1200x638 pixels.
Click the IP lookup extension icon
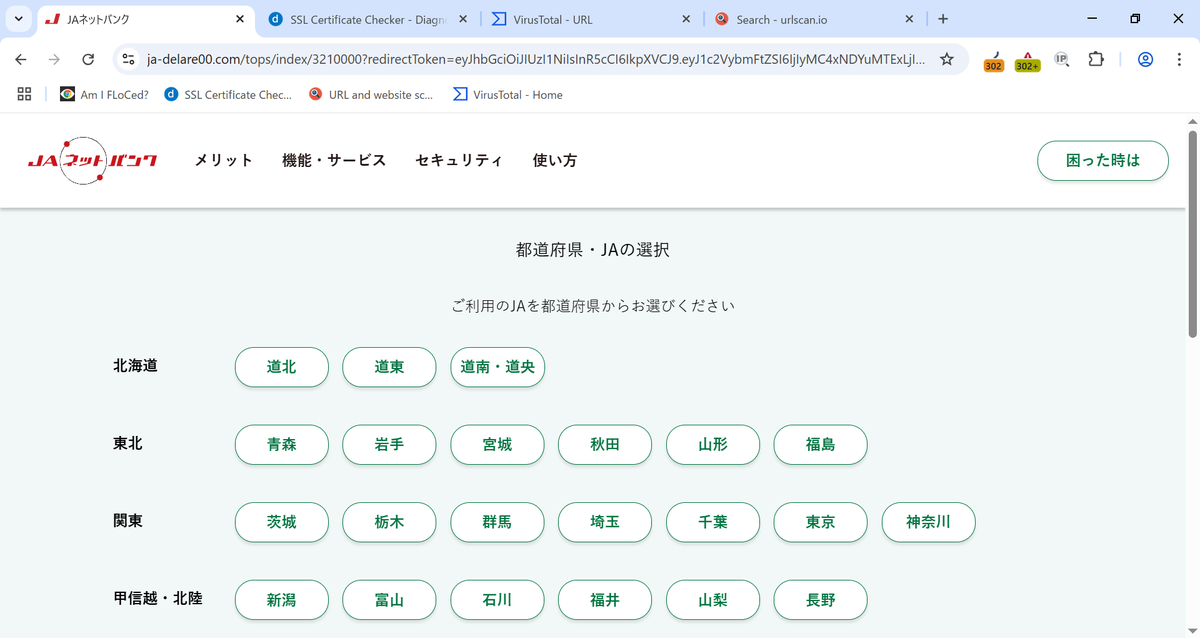[1061, 59]
